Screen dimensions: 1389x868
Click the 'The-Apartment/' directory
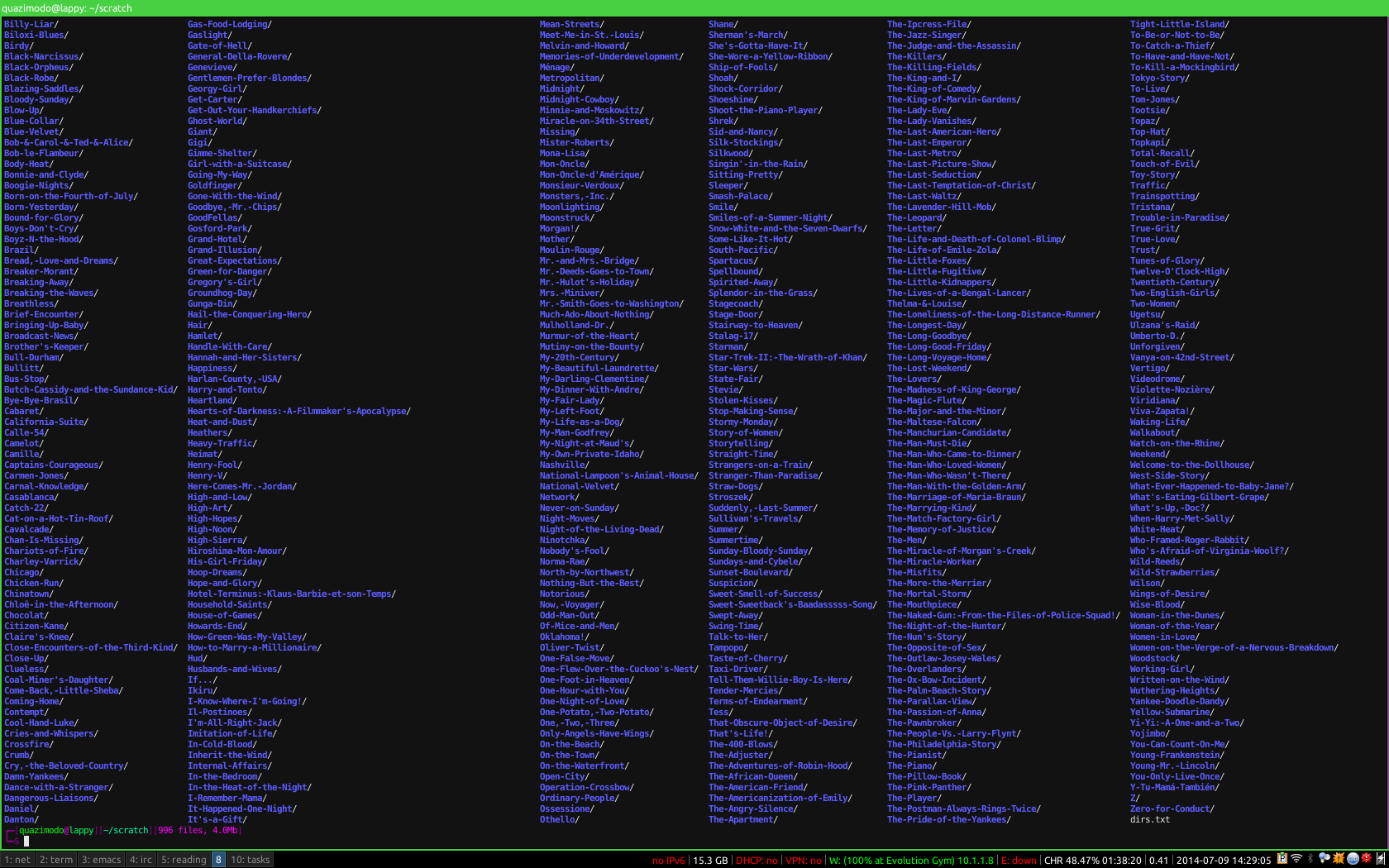743,820
